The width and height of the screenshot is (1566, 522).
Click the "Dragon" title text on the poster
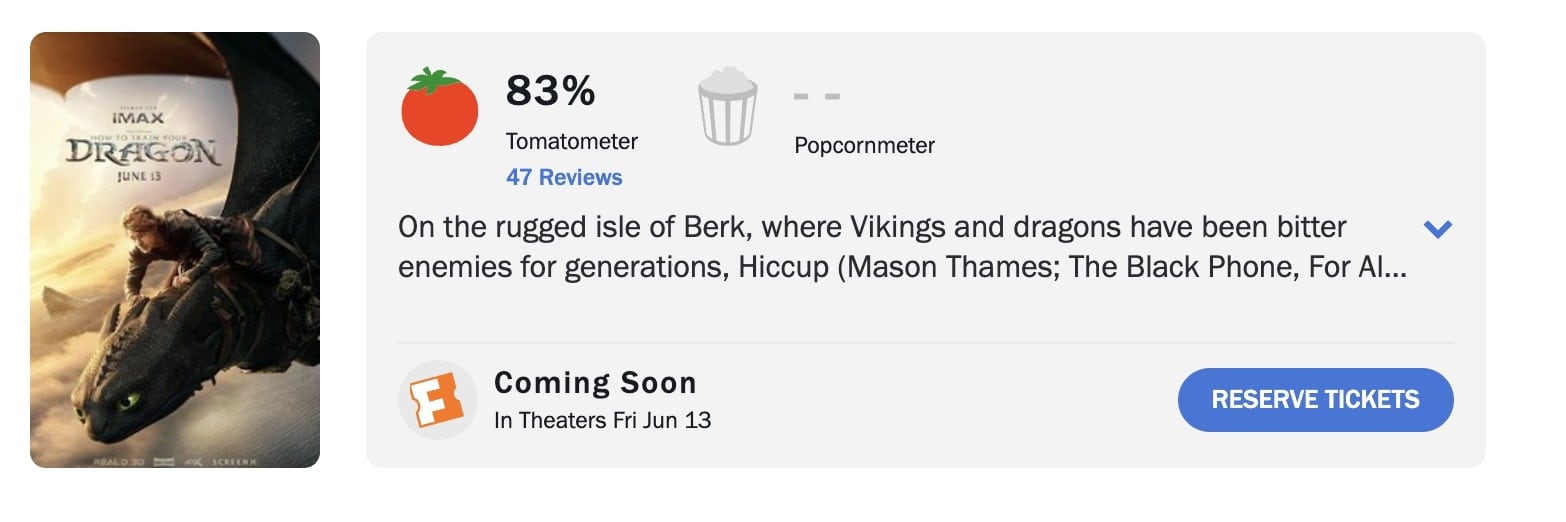click(x=142, y=153)
